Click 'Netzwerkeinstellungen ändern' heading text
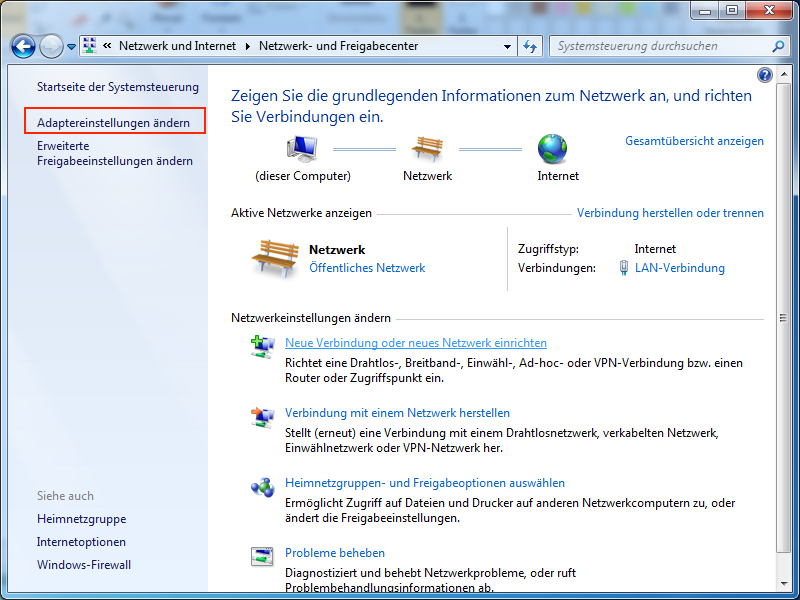 click(x=311, y=318)
